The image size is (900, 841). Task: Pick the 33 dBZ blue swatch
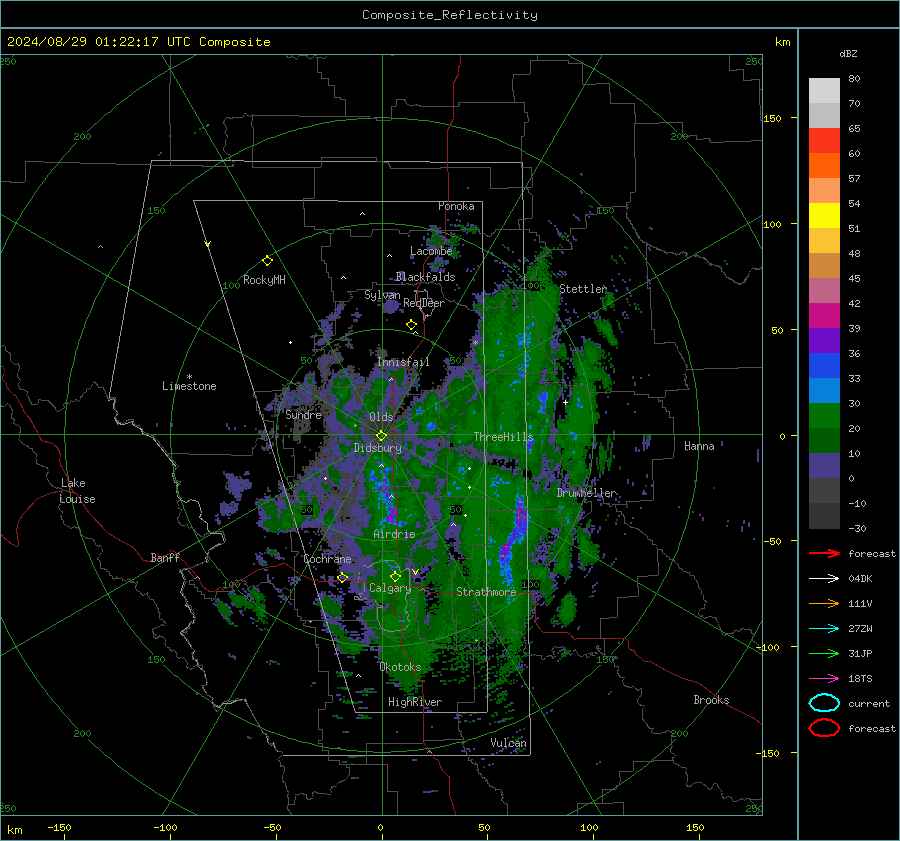(824, 366)
